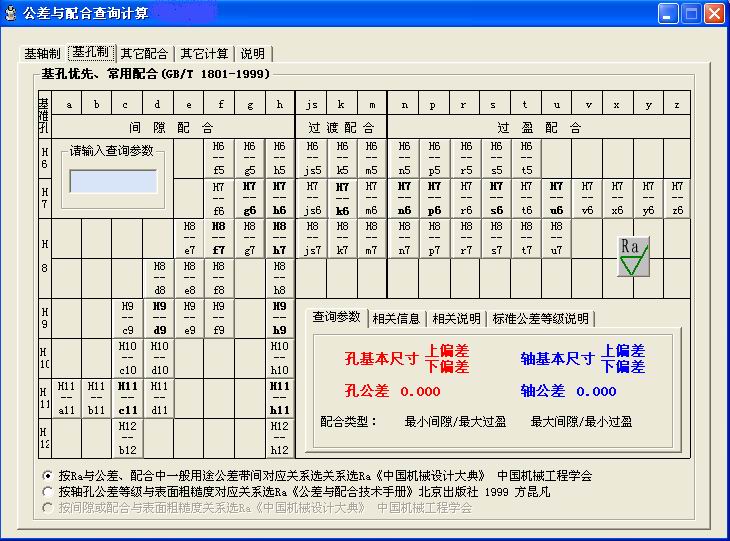Pick the H7/r6 fit button
The image size is (730, 541).
466,199
